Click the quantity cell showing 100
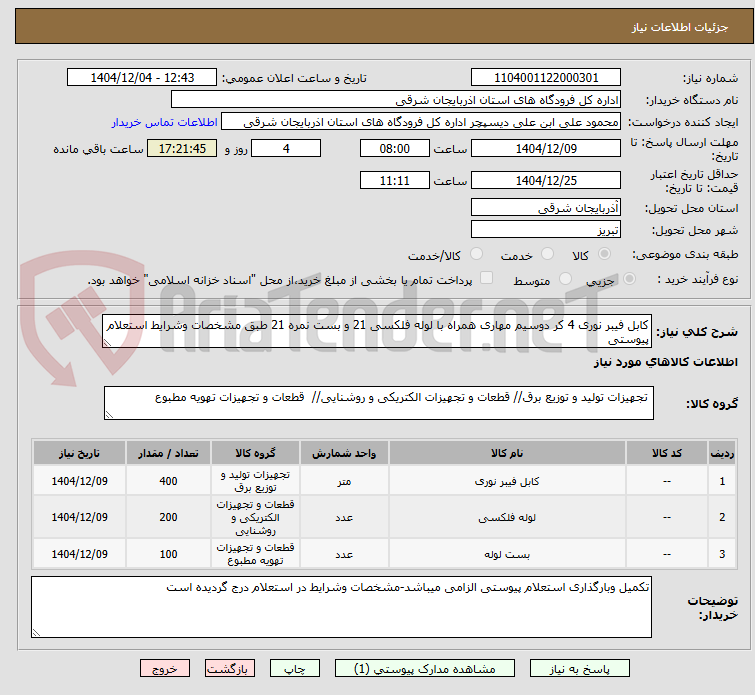 coord(168,554)
